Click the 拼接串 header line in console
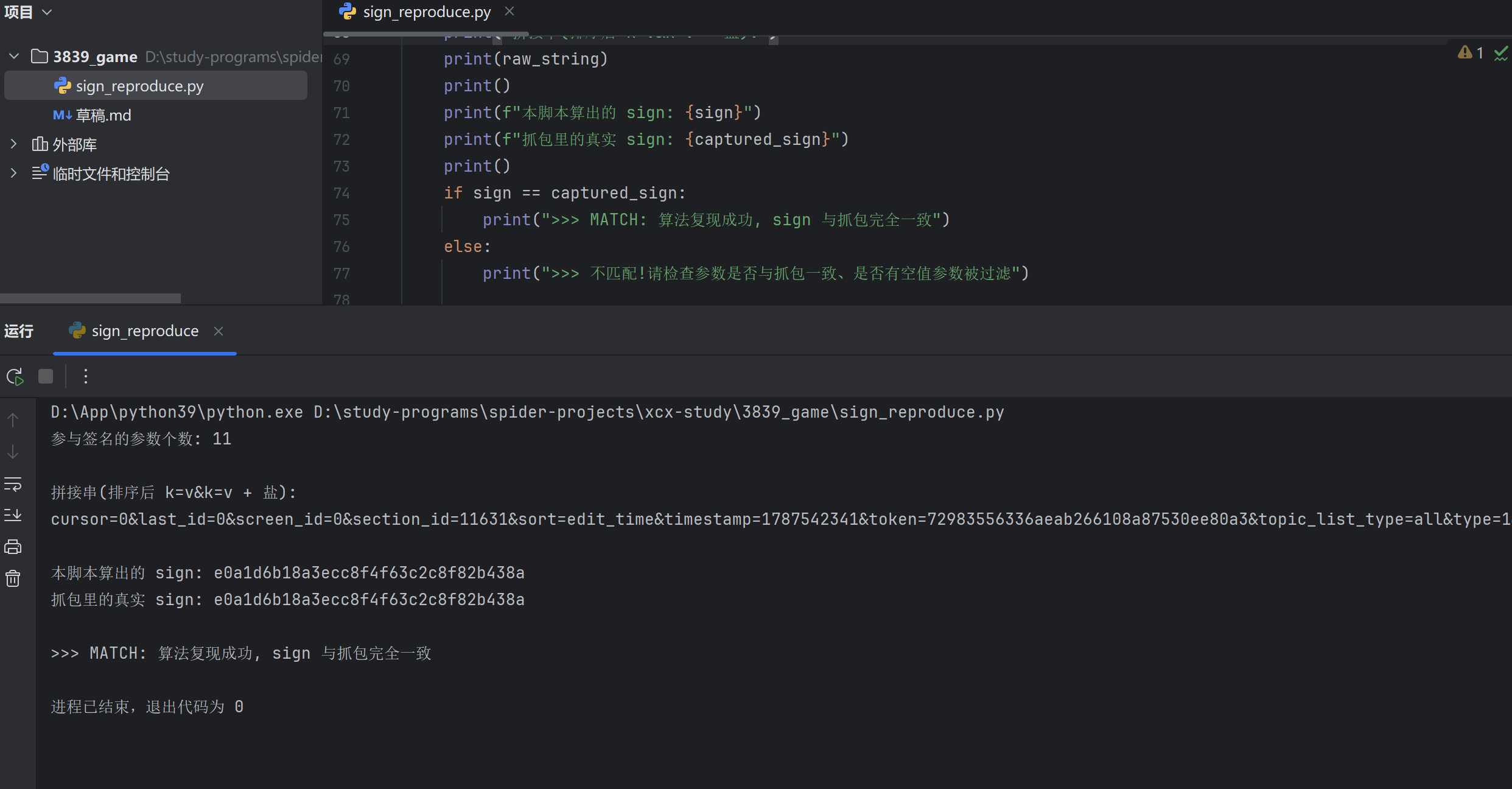Screen dimensions: 1512x789 (x=174, y=493)
